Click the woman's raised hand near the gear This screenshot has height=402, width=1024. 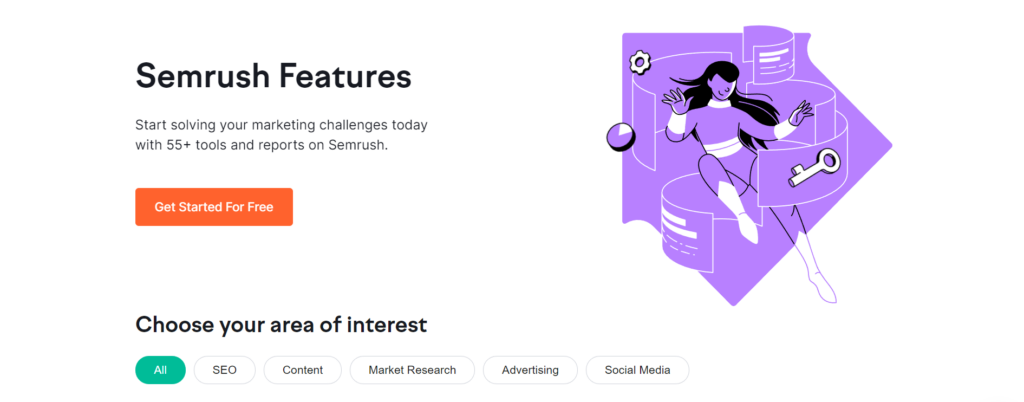[676, 102]
